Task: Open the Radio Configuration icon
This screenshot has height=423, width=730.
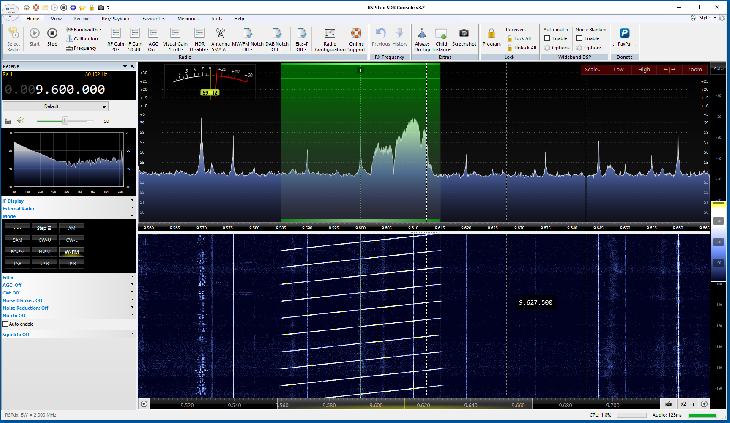Action: click(x=329, y=34)
